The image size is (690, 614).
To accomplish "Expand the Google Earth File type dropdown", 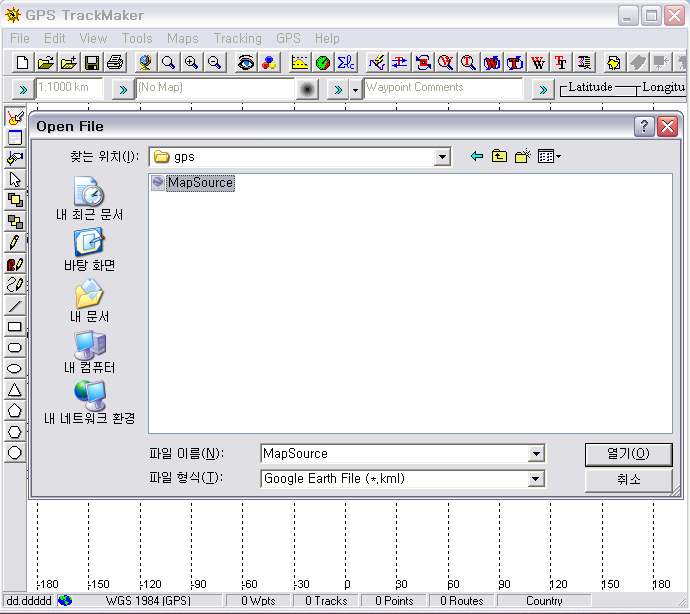I will [536, 479].
